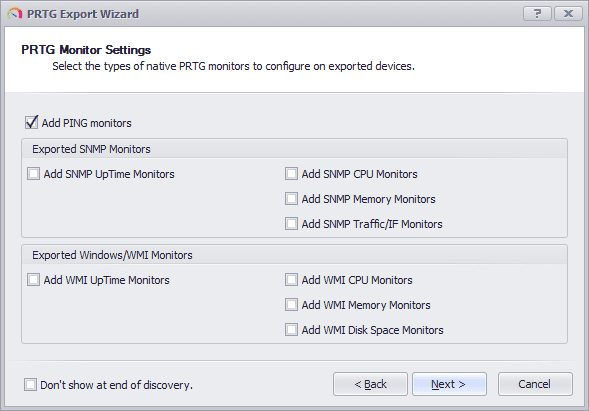Toggle Don't show at end of discovery

[x=30, y=385]
